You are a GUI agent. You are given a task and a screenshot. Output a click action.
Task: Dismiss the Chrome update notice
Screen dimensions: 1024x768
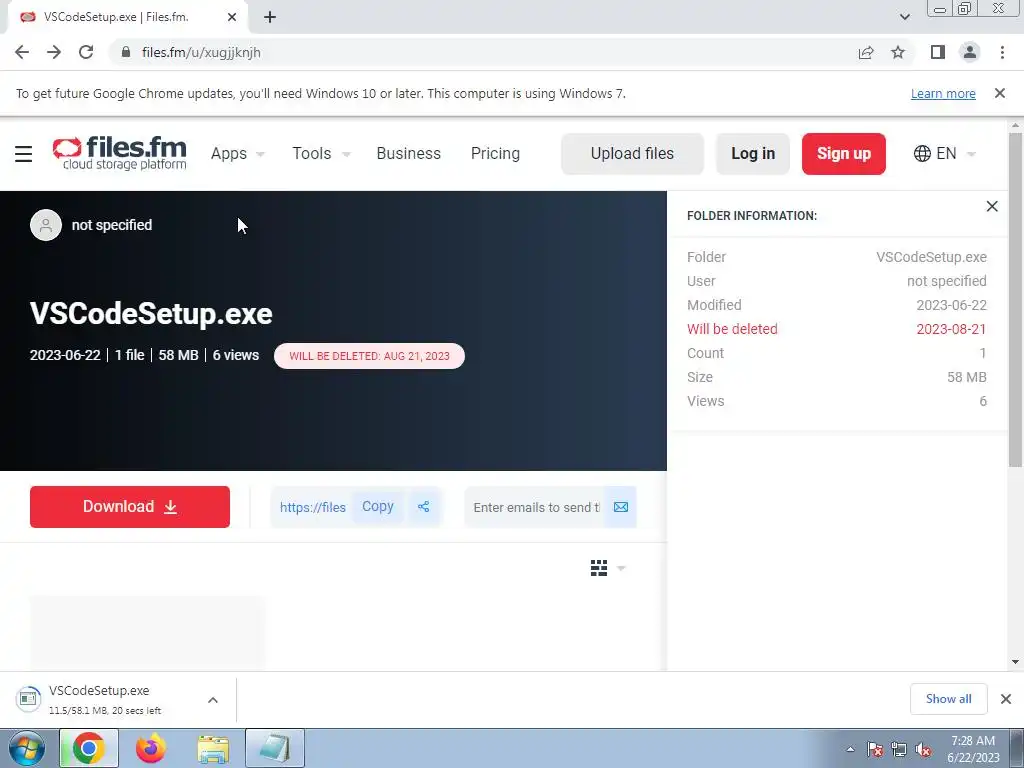(1000, 93)
